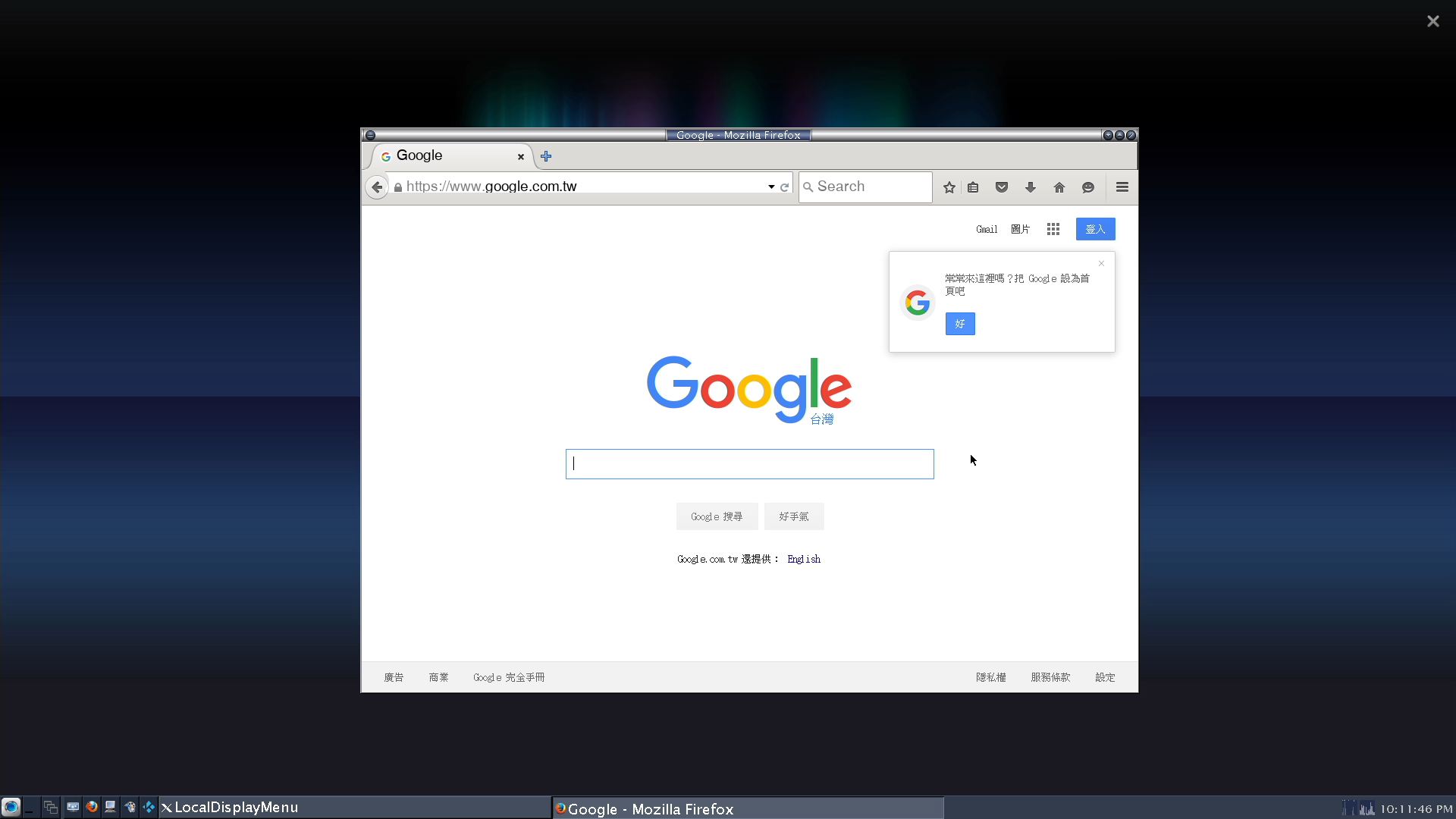Open the 廣告 footer link
Viewport: 1456px width, 819px height.
click(x=394, y=677)
